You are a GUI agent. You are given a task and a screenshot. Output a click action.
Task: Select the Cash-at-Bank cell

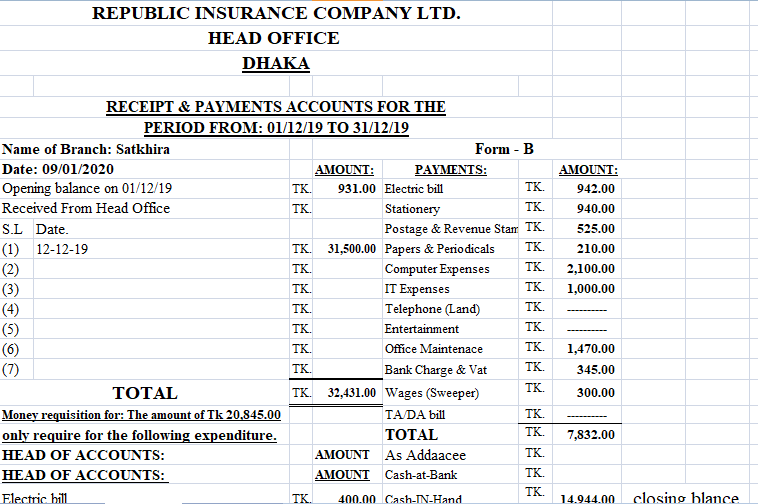point(421,475)
